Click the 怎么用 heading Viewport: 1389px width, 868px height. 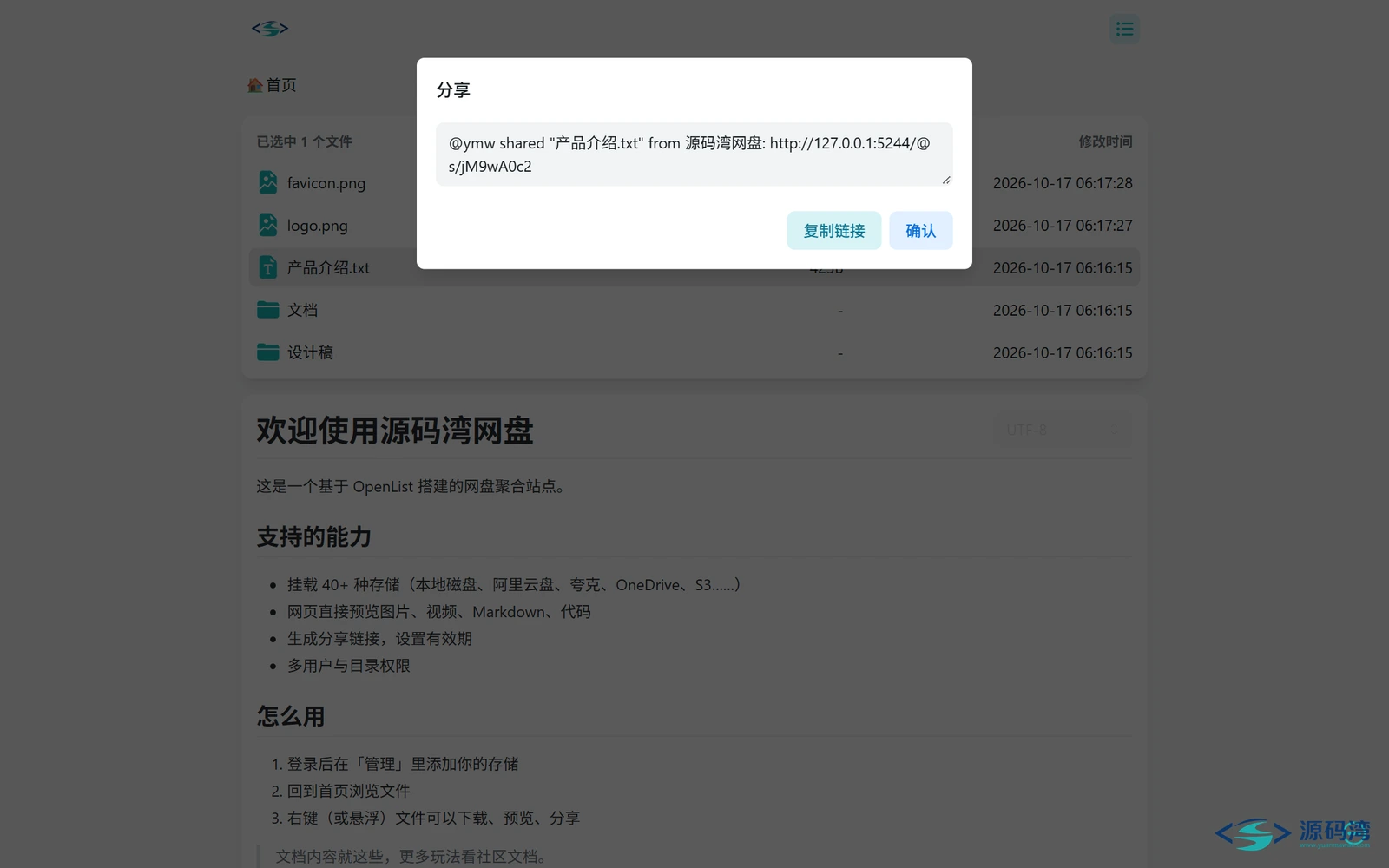[x=291, y=717]
